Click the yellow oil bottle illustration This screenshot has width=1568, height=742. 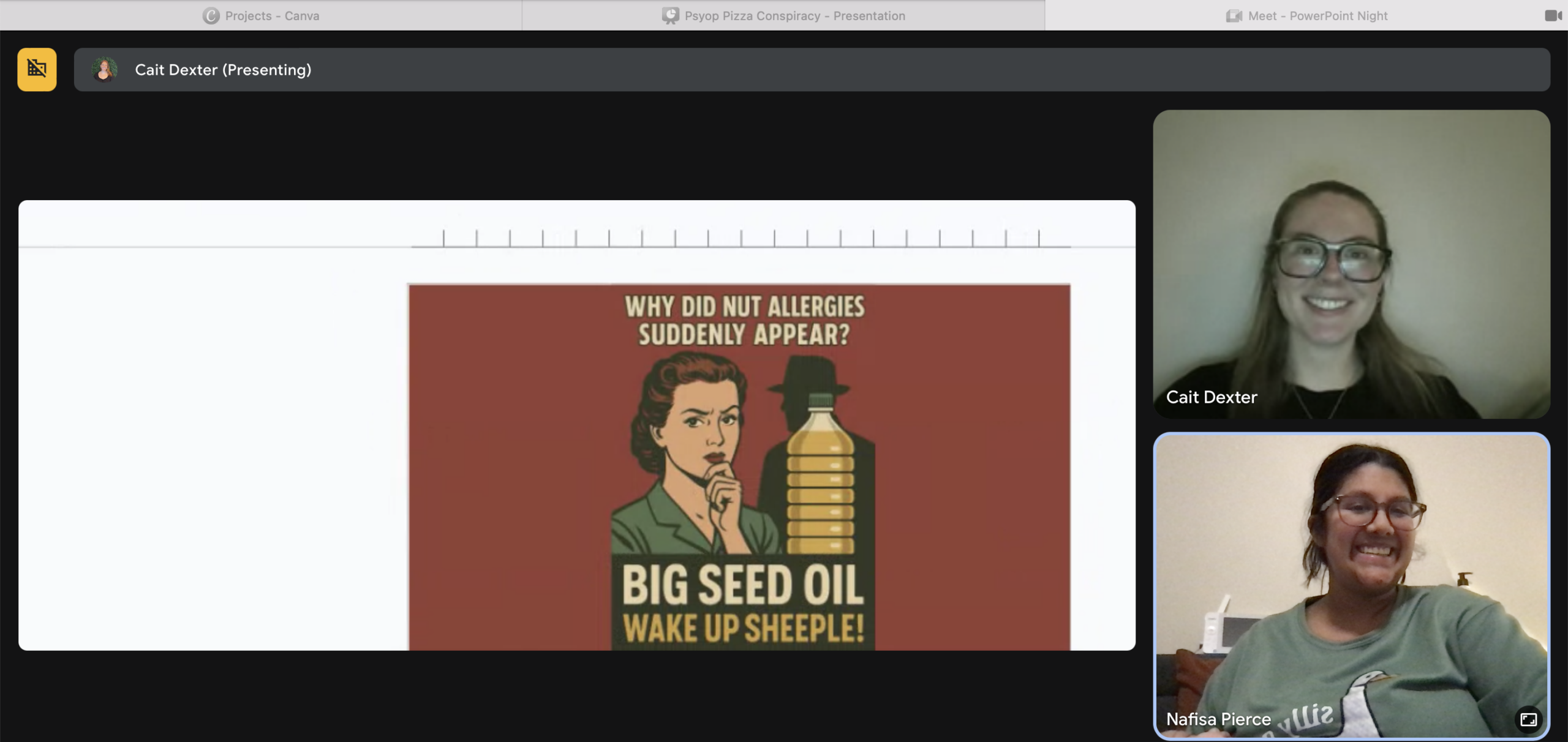[820, 474]
